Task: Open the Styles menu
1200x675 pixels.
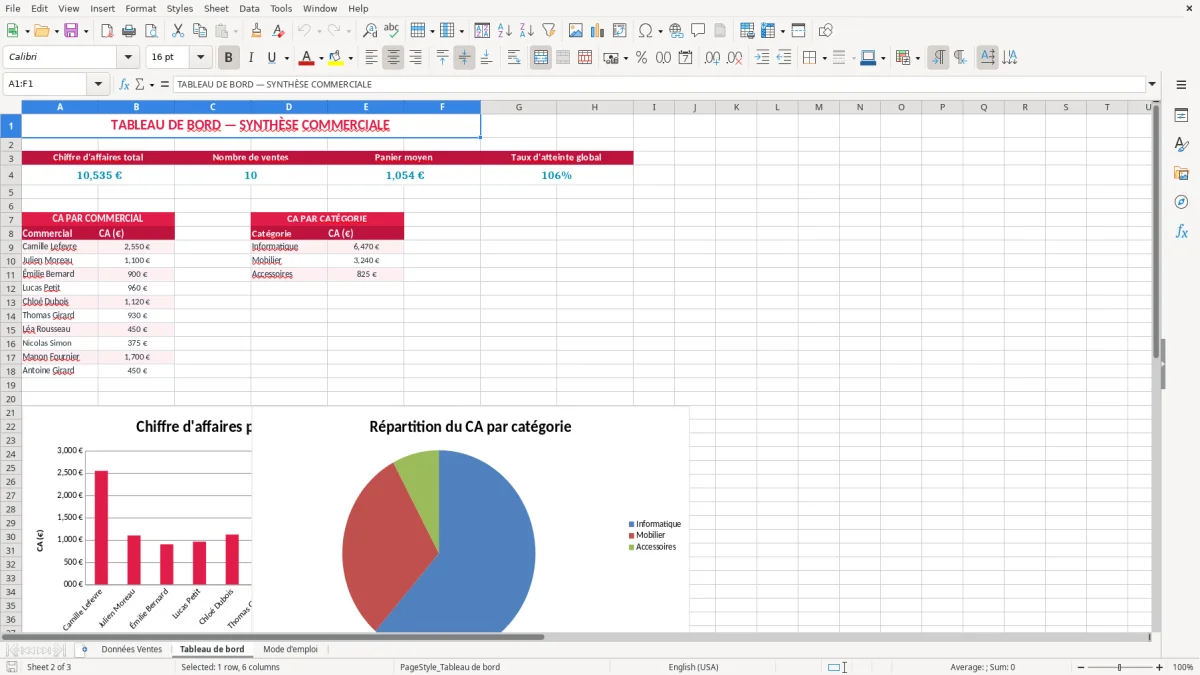Action: coord(180,8)
